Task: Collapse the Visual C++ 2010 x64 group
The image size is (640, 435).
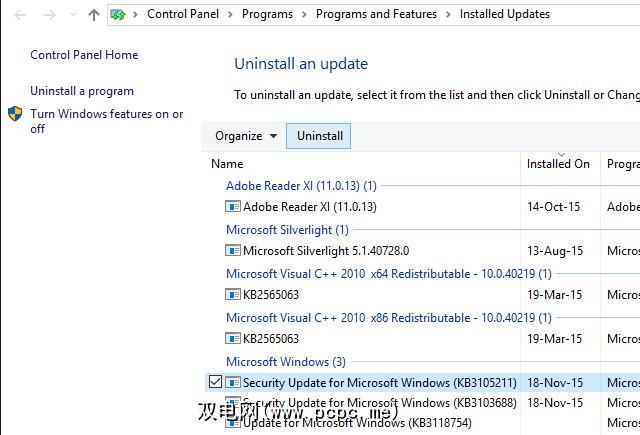Action: pos(389,274)
